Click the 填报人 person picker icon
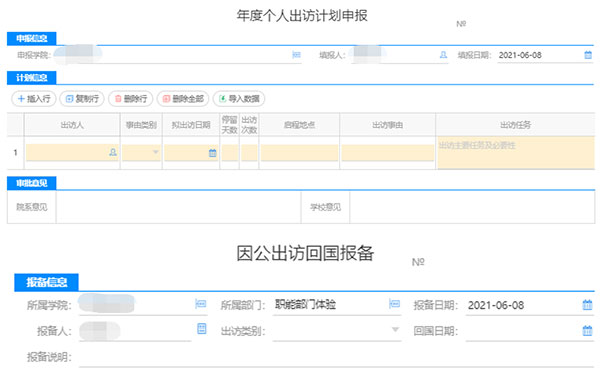This screenshot has width=600, height=374. [443, 55]
